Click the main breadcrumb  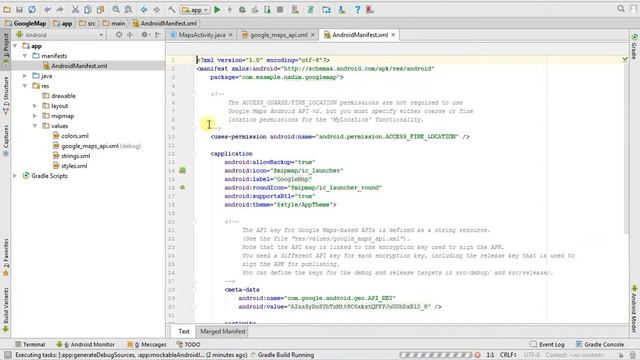click(114, 23)
